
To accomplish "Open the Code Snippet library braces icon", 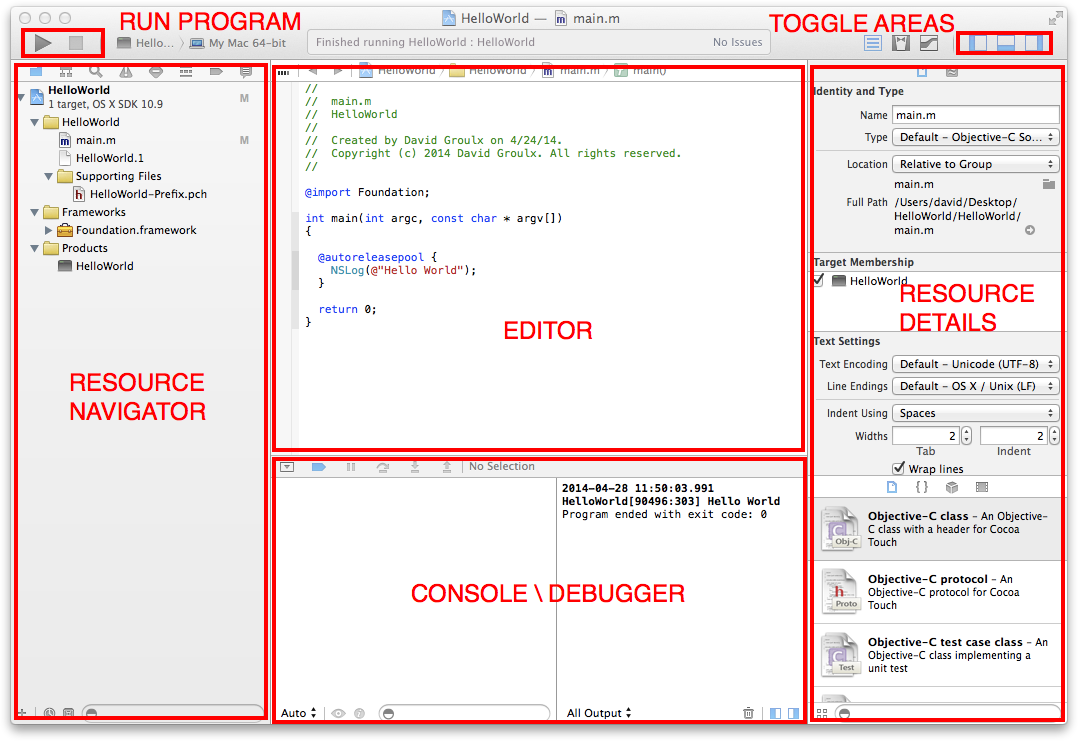I will 922,487.
